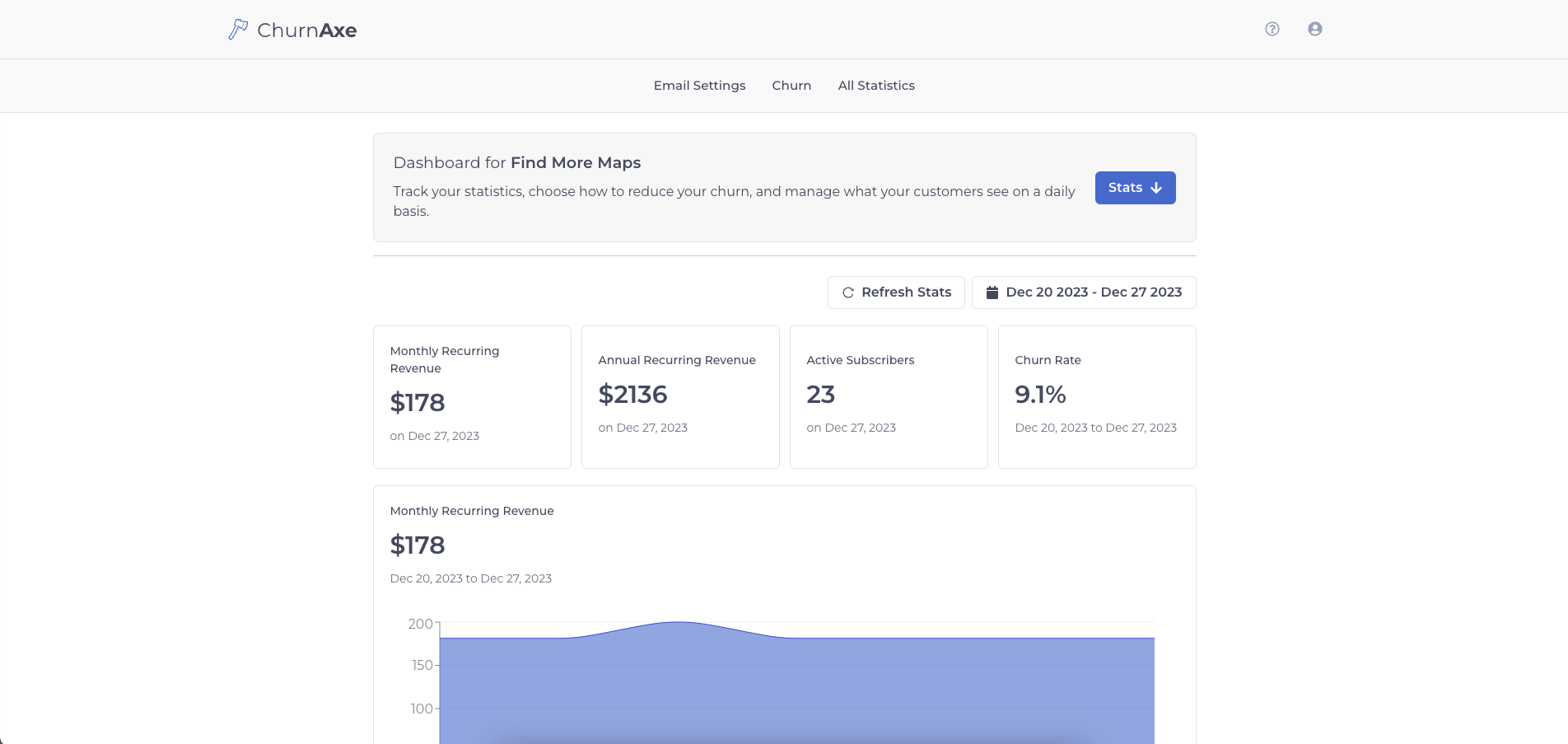
Task: Click the 'Dashboard for Find More Maps' heading
Action: pyautogui.click(x=517, y=163)
